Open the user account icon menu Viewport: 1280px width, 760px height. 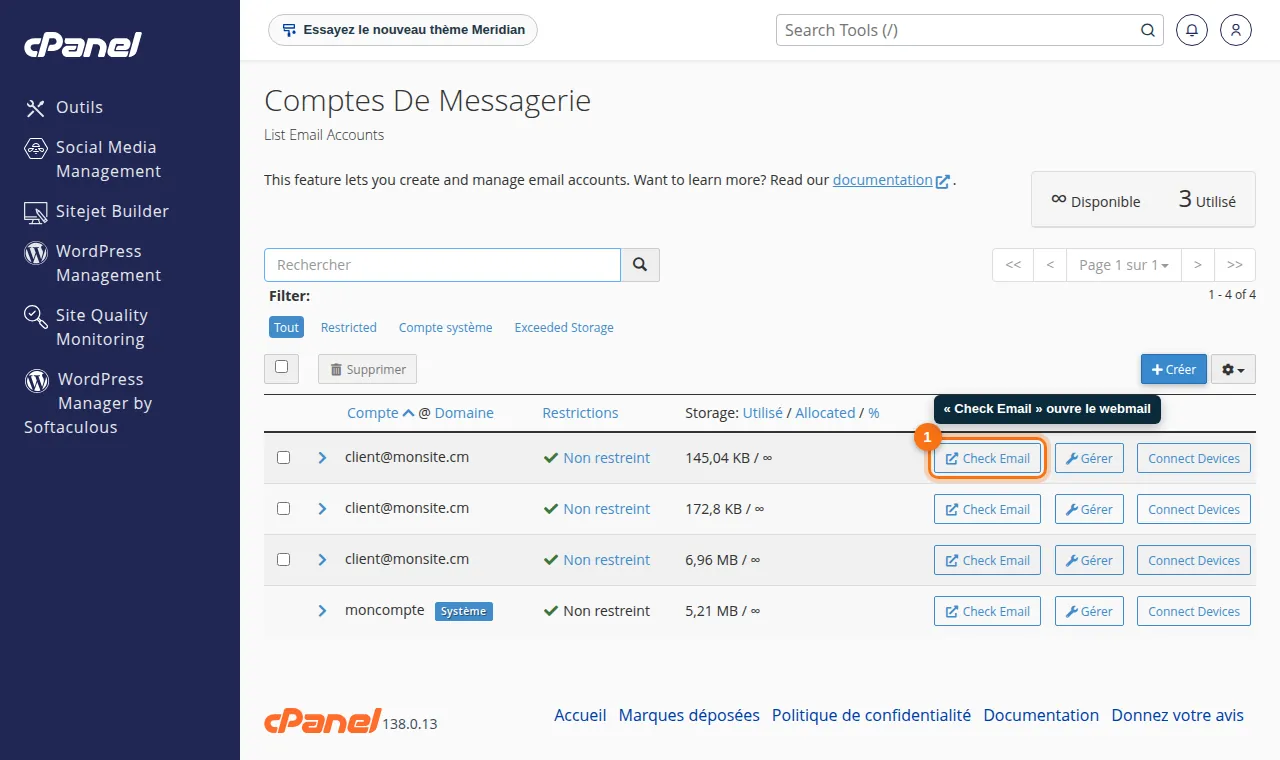[x=1236, y=30]
